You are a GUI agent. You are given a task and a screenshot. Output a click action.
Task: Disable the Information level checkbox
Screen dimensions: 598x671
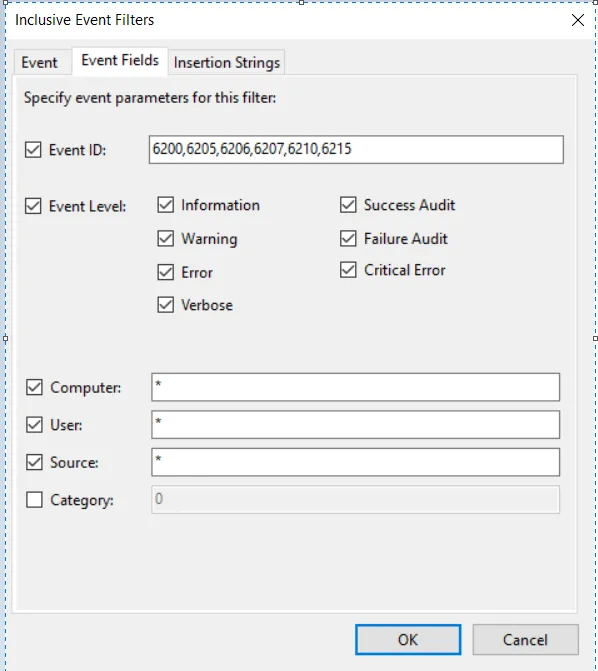coord(166,205)
